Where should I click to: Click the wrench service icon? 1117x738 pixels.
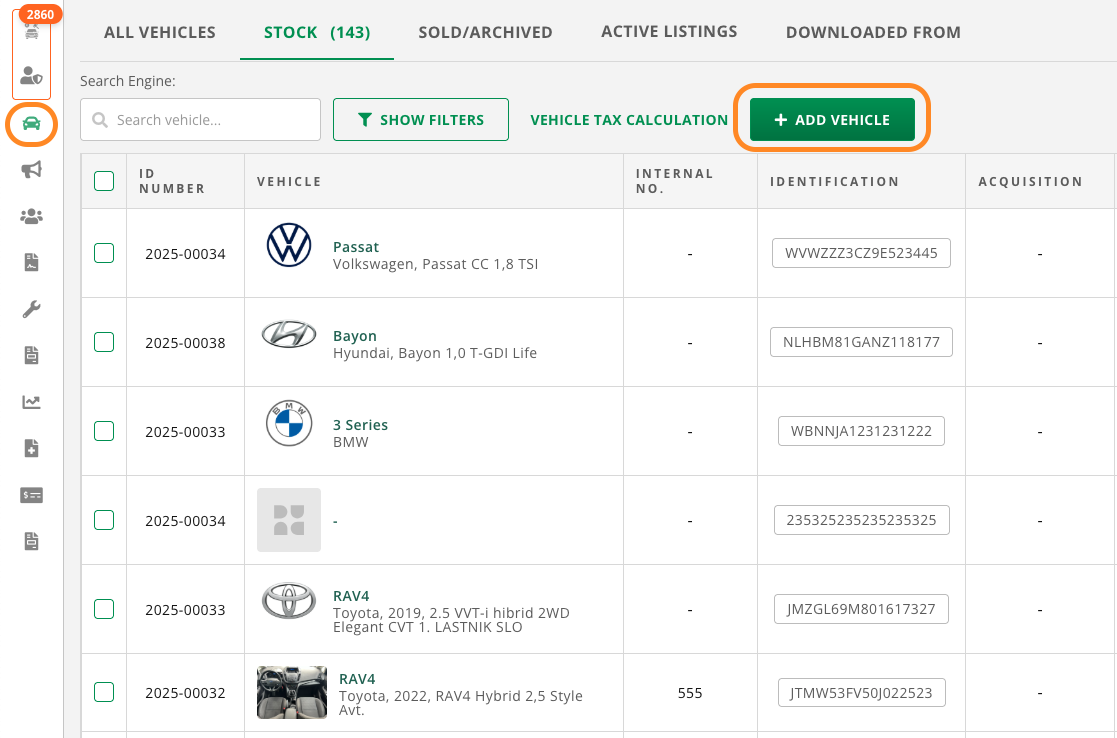tap(31, 309)
